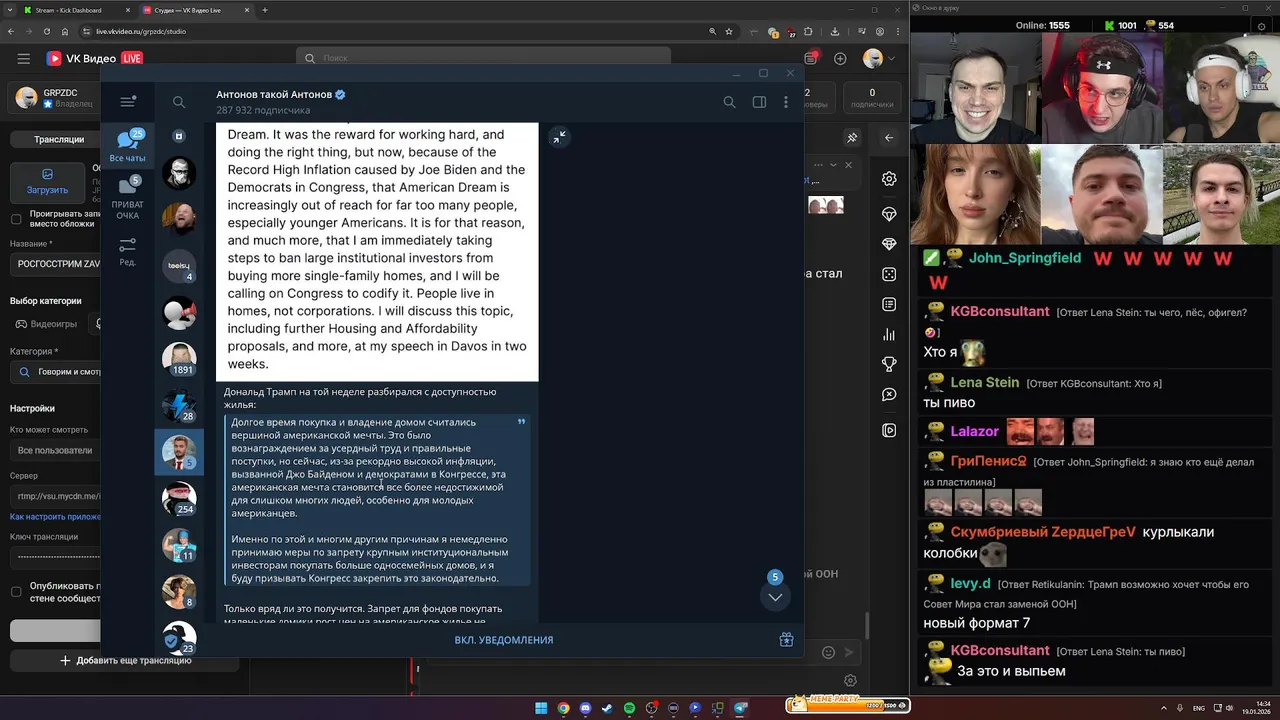
Task: Click the address bar live.vkvideo.ru URL
Action: tap(141, 31)
